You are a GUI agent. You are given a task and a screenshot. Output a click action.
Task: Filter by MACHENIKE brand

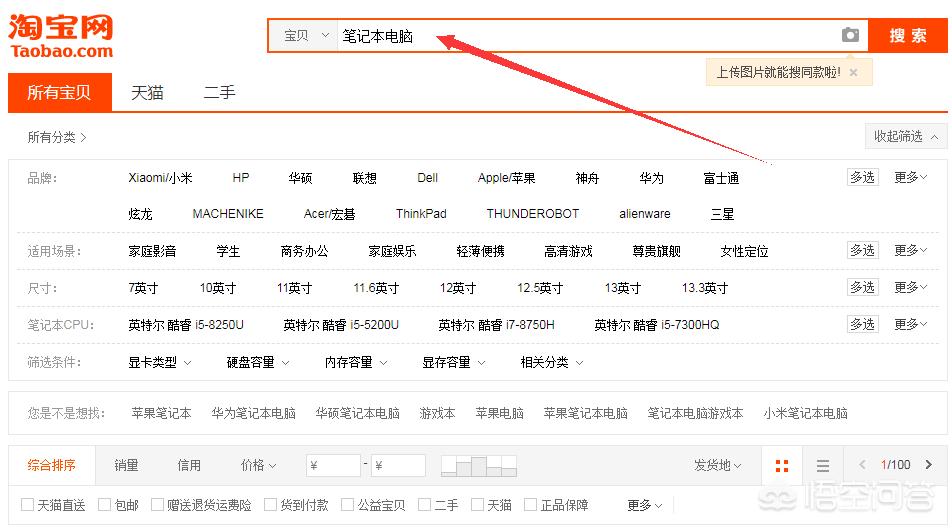point(228,214)
